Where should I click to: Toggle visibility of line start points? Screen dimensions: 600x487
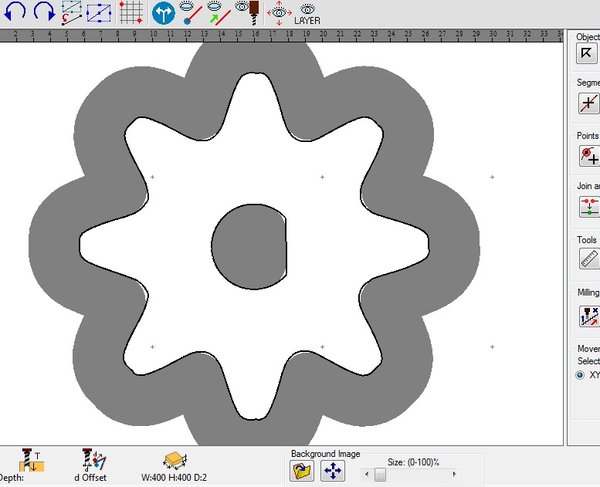(x=191, y=13)
